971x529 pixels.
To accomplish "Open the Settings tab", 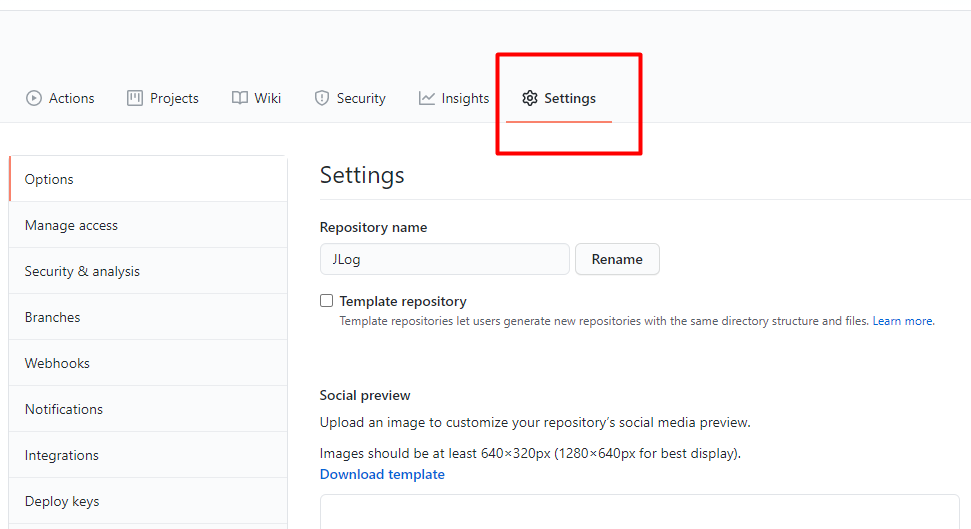I will coord(559,98).
